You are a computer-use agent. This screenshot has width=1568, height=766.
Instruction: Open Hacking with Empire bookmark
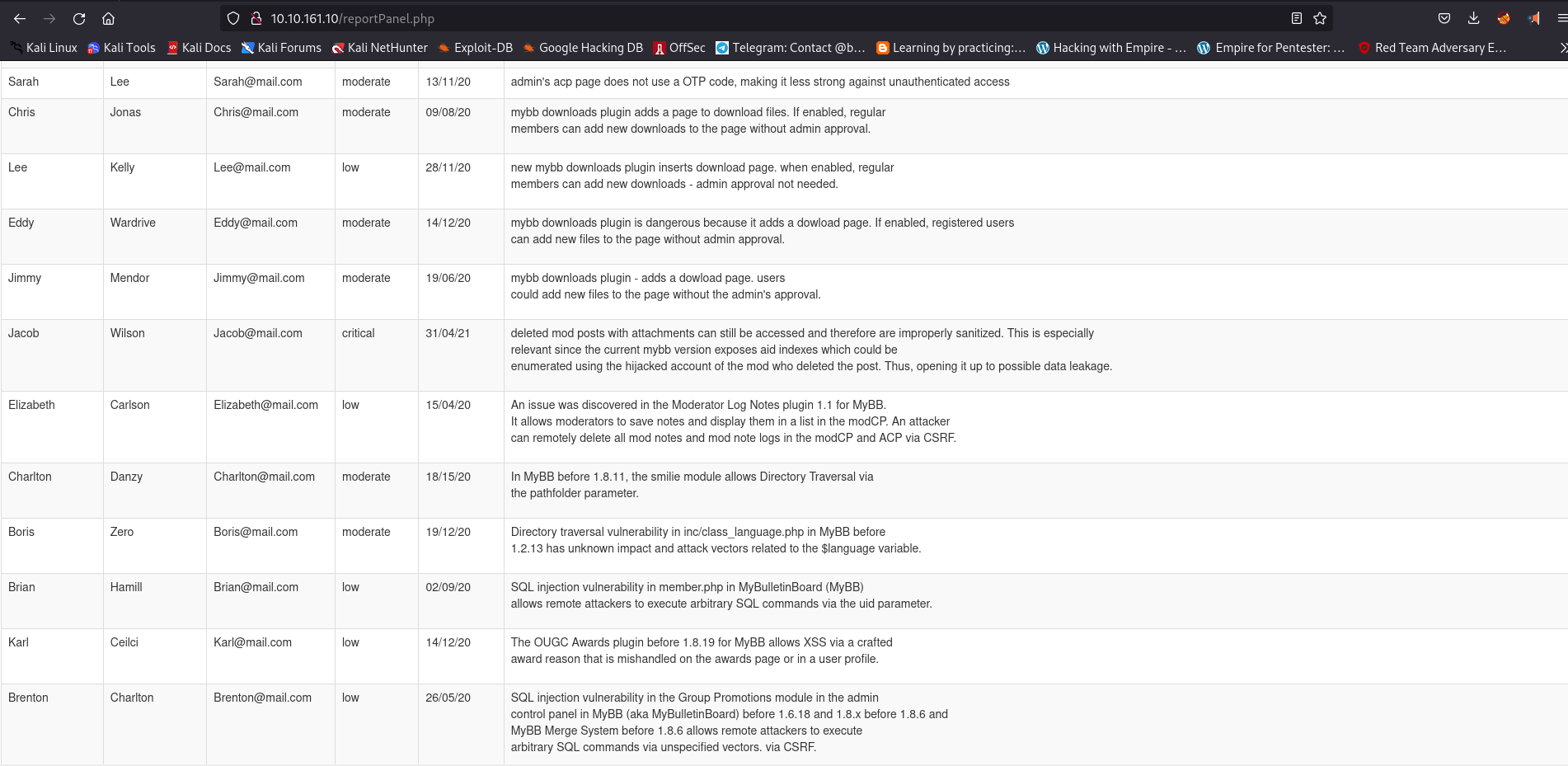coord(1110,48)
